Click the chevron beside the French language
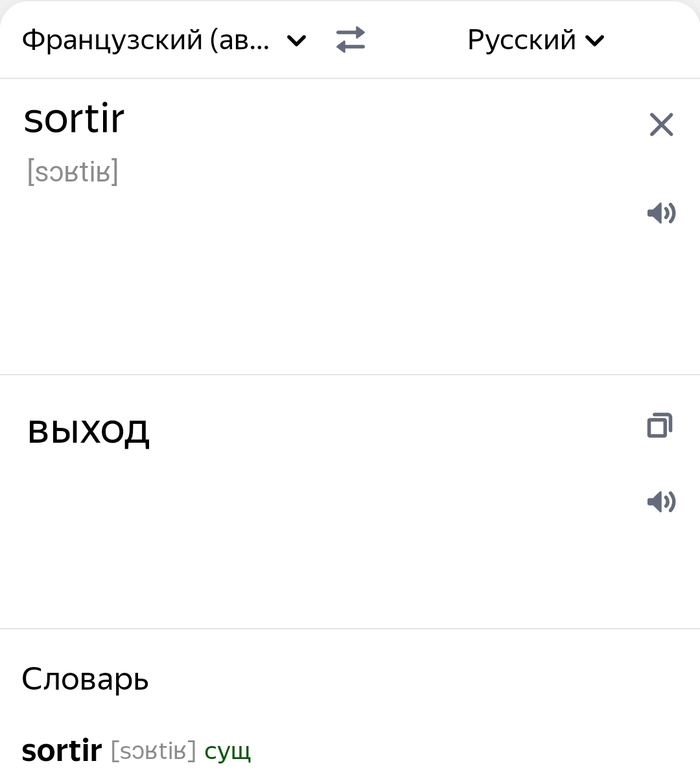This screenshot has height=783, width=700. click(x=296, y=41)
